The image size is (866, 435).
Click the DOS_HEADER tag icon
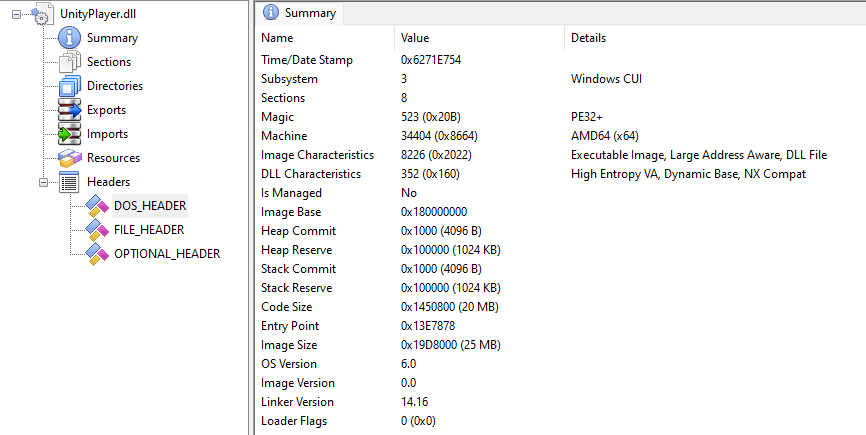coord(97,206)
